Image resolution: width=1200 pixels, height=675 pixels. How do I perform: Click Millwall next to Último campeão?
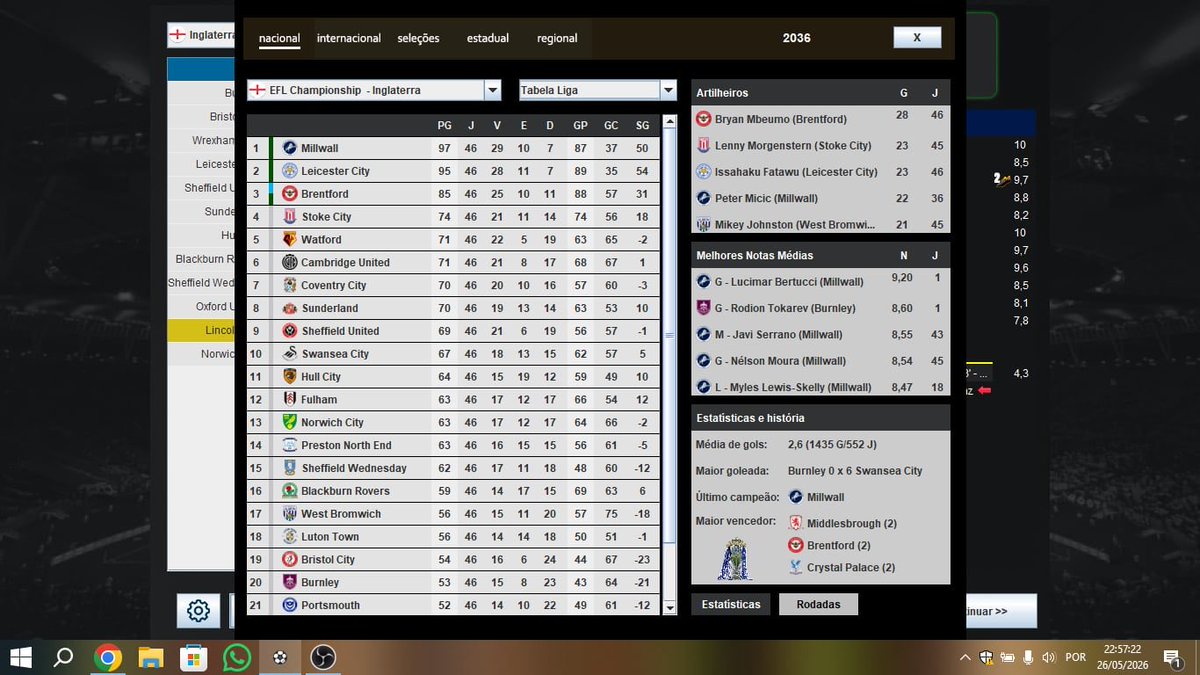(825, 497)
